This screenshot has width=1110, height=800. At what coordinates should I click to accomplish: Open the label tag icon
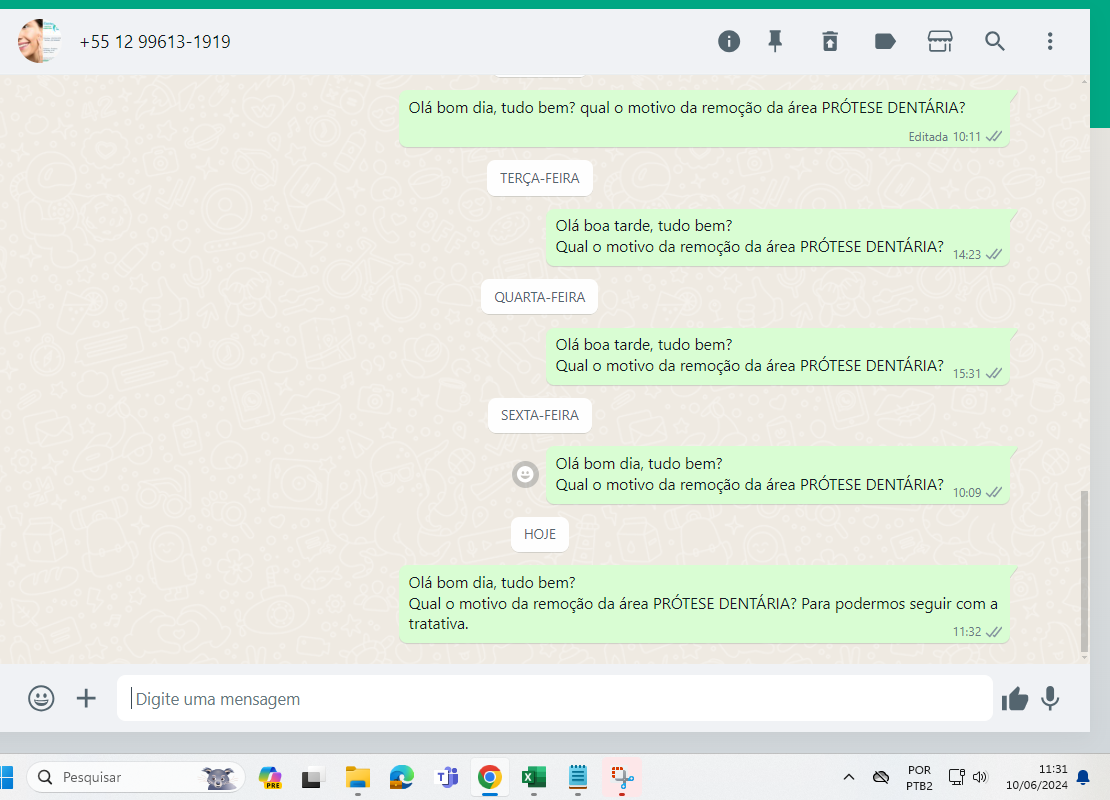pos(885,41)
